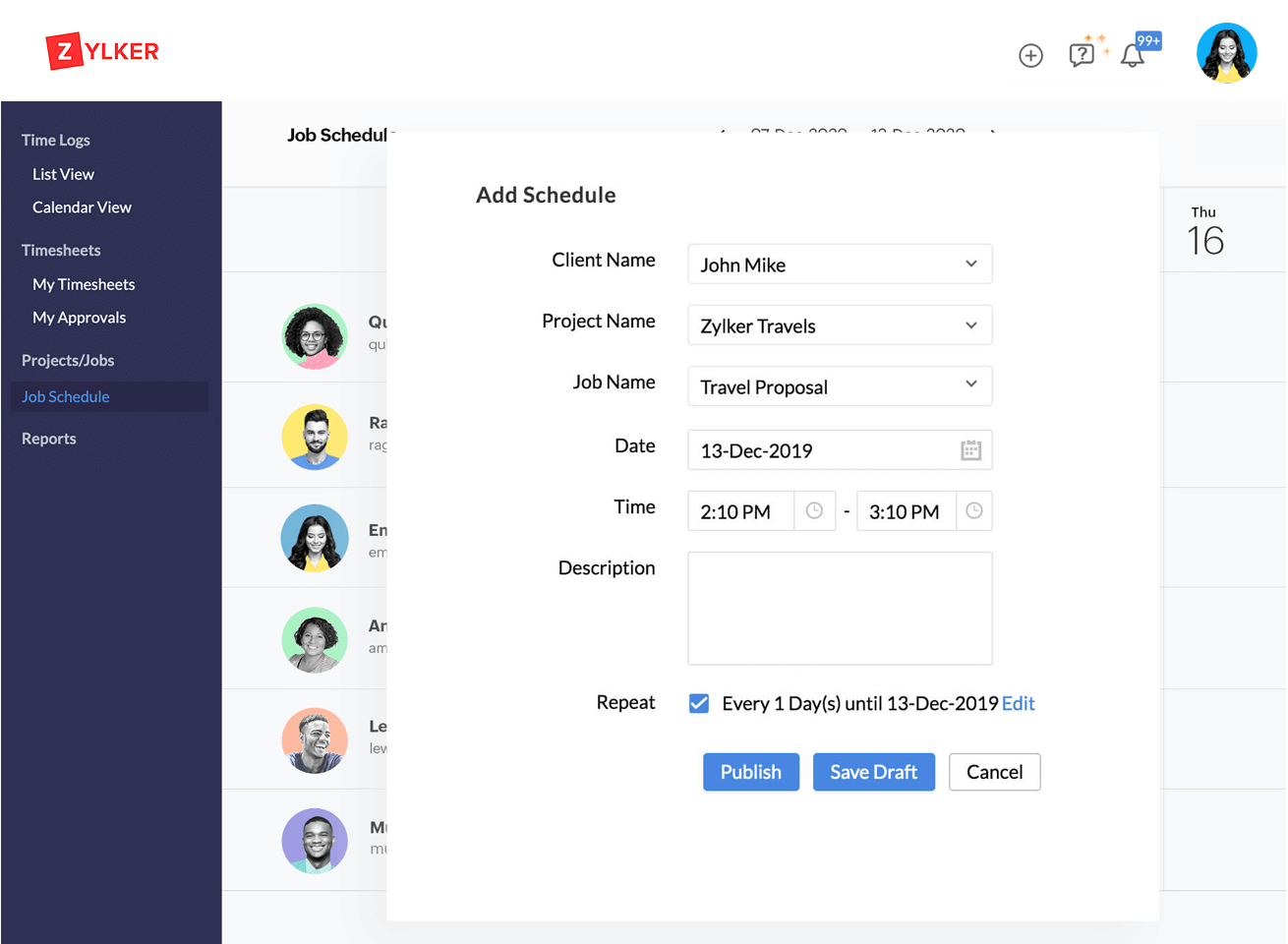The height and width of the screenshot is (944, 1288).
Task: Open List View in sidebar
Action: click(63, 174)
